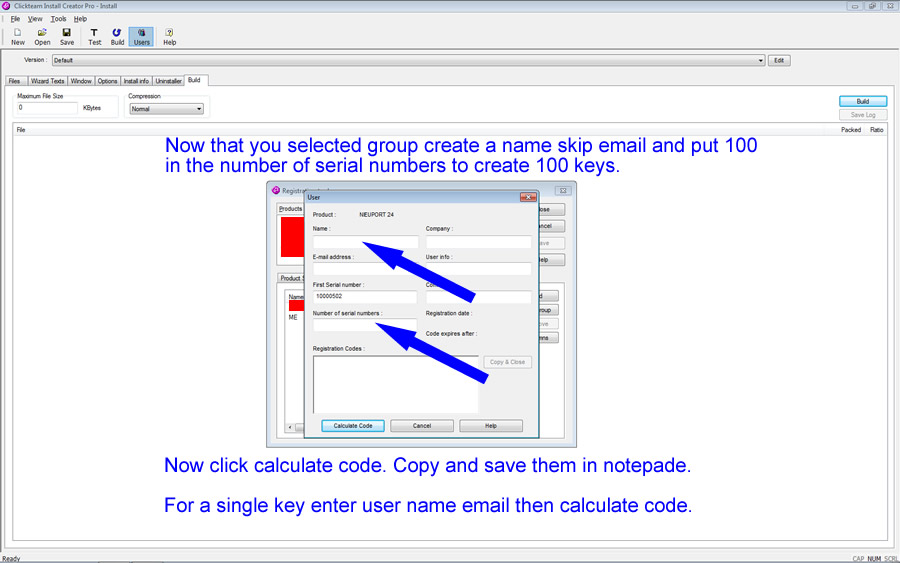Click the Edit button beside Version

[x=779, y=61]
